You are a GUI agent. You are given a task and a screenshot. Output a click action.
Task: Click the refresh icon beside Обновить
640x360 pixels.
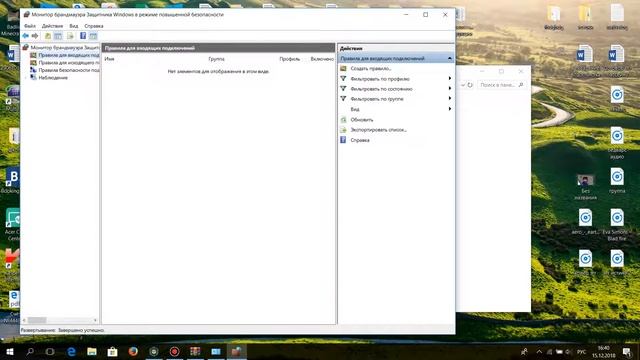click(x=343, y=120)
